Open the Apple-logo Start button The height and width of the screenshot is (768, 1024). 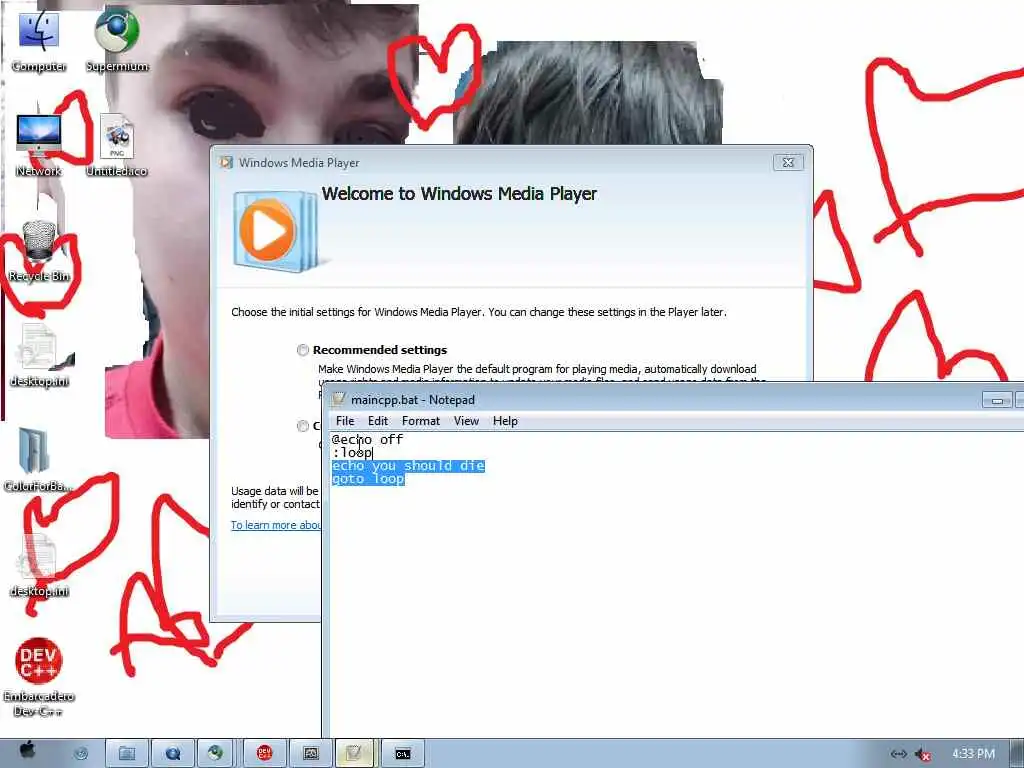[x=27, y=752]
